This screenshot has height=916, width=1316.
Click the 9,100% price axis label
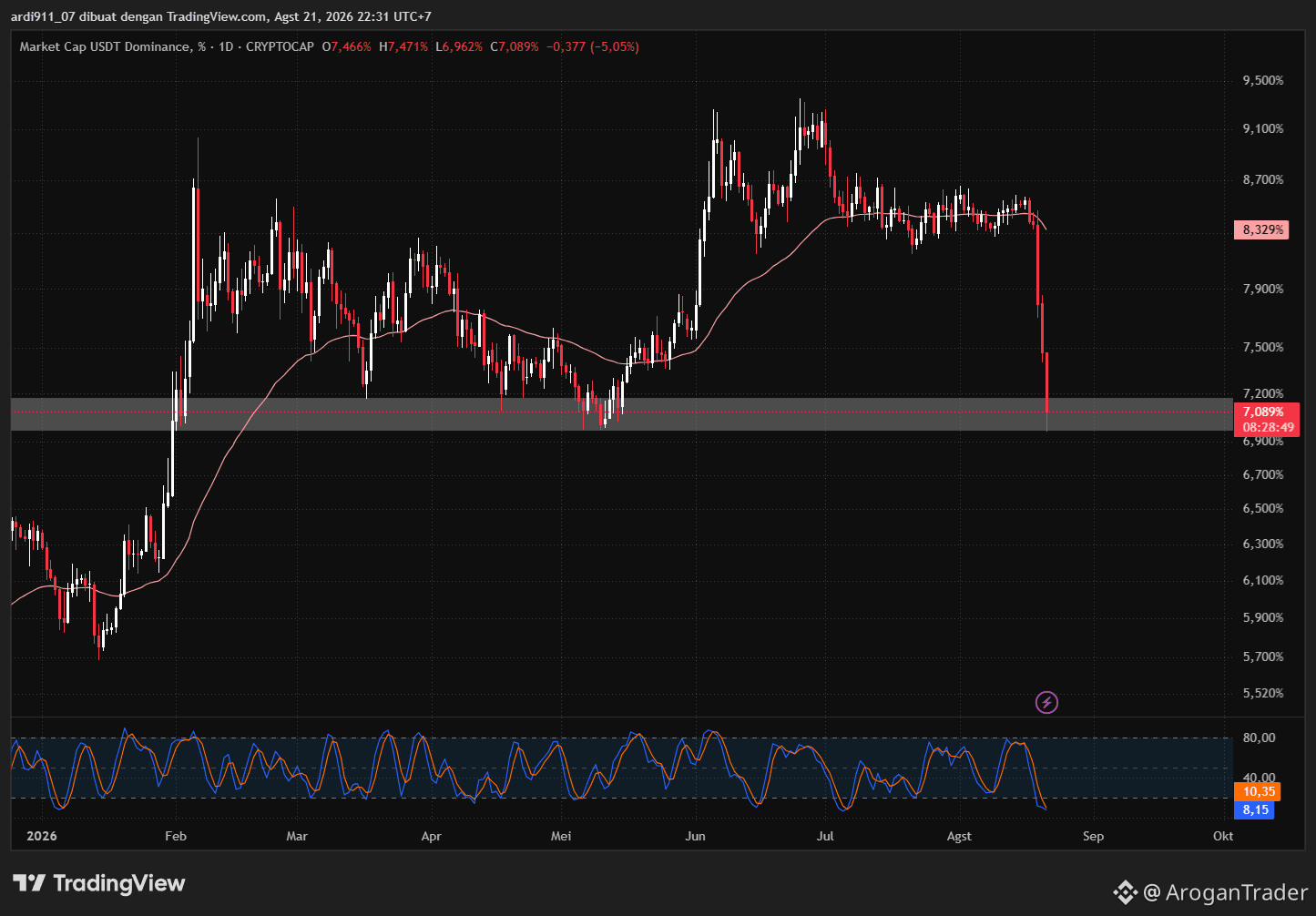(x=1263, y=128)
